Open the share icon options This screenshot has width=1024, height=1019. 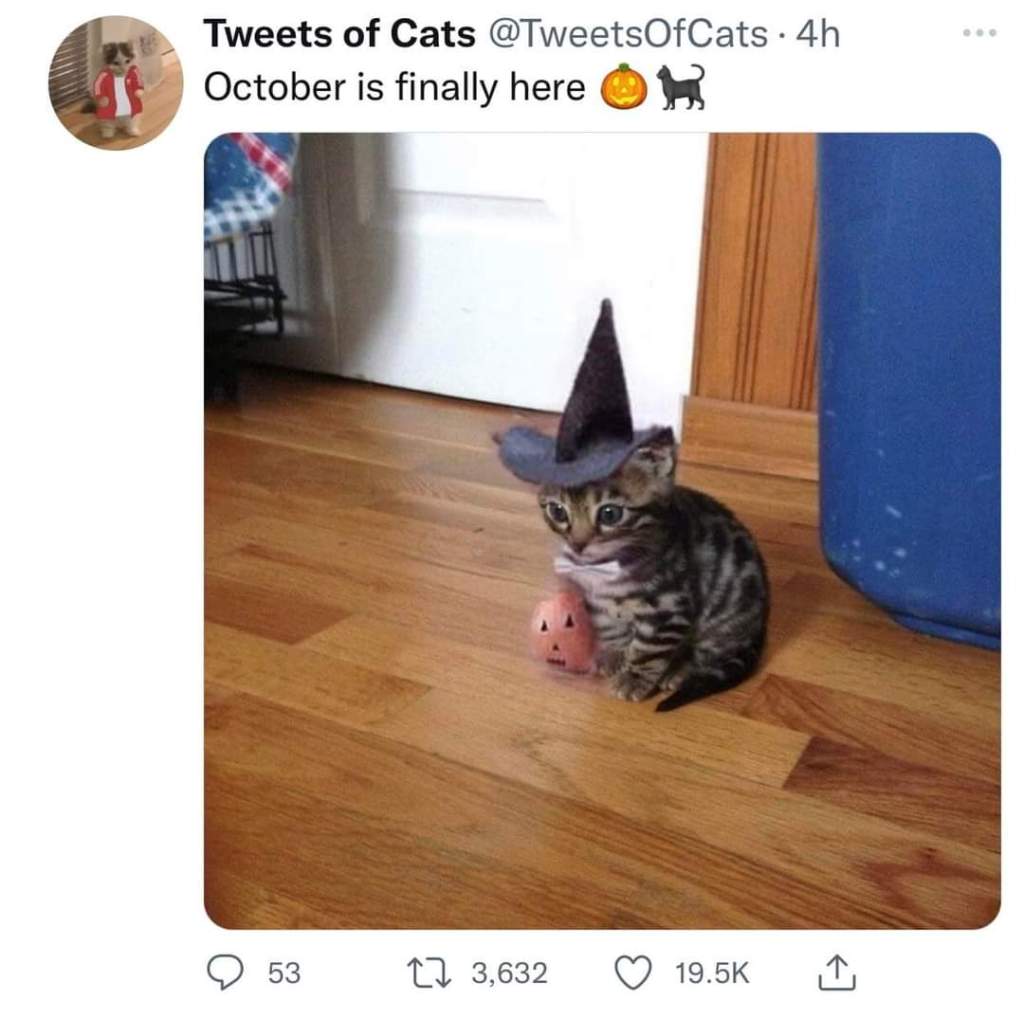tap(835, 973)
